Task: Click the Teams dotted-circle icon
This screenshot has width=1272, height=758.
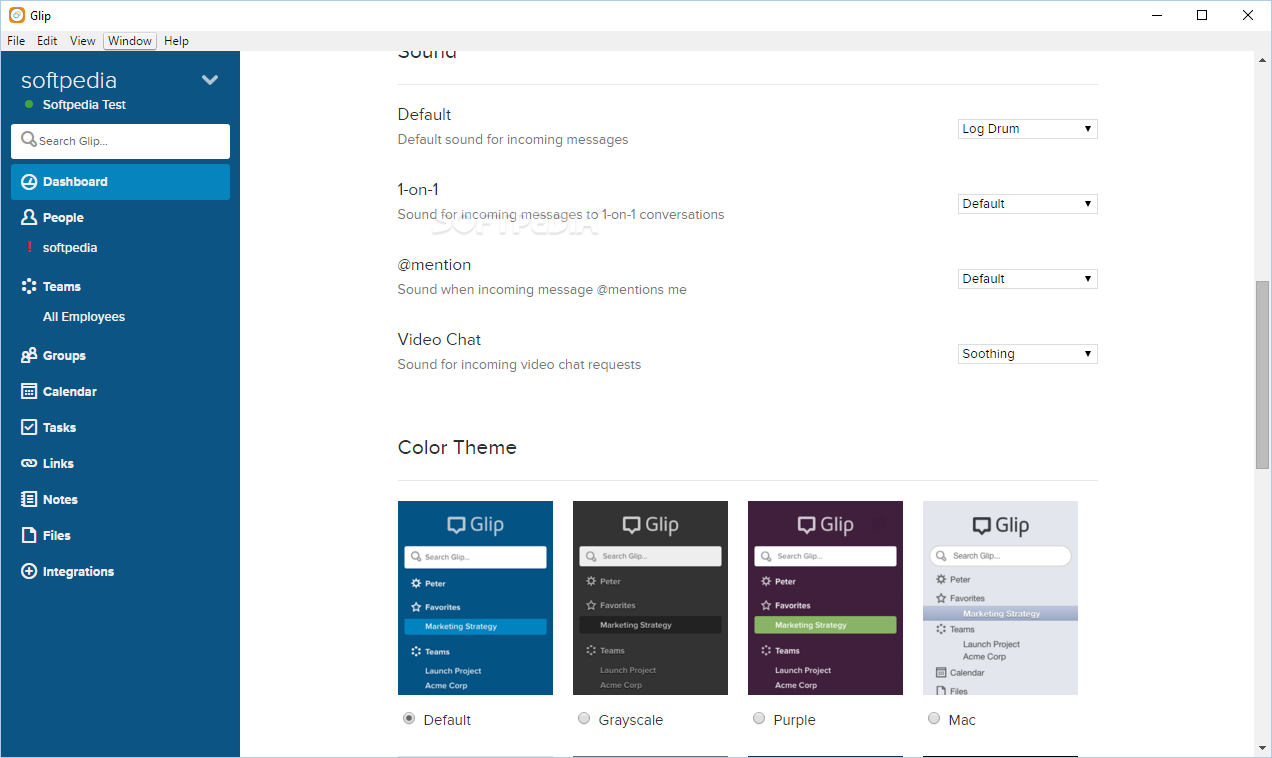Action: point(29,286)
